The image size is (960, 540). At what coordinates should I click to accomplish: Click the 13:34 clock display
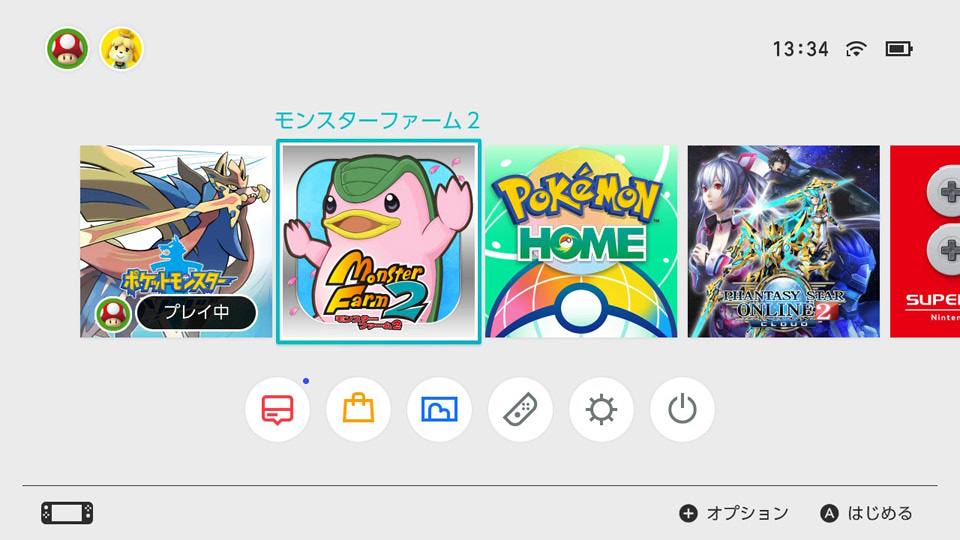[x=800, y=49]
